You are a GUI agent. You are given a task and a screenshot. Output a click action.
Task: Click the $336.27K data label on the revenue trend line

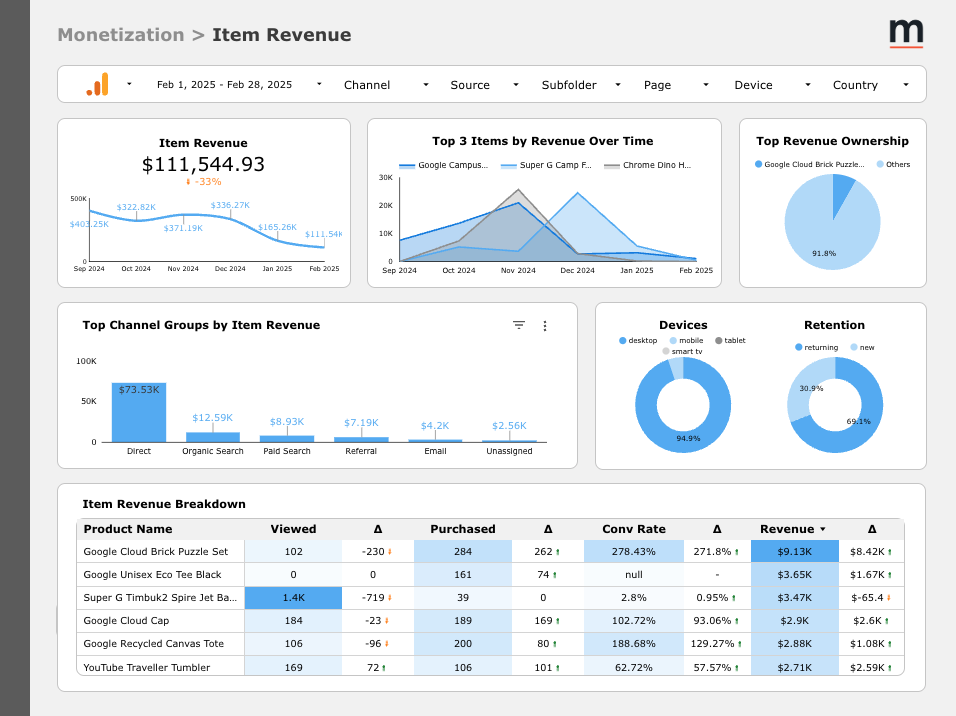(230, 206)
